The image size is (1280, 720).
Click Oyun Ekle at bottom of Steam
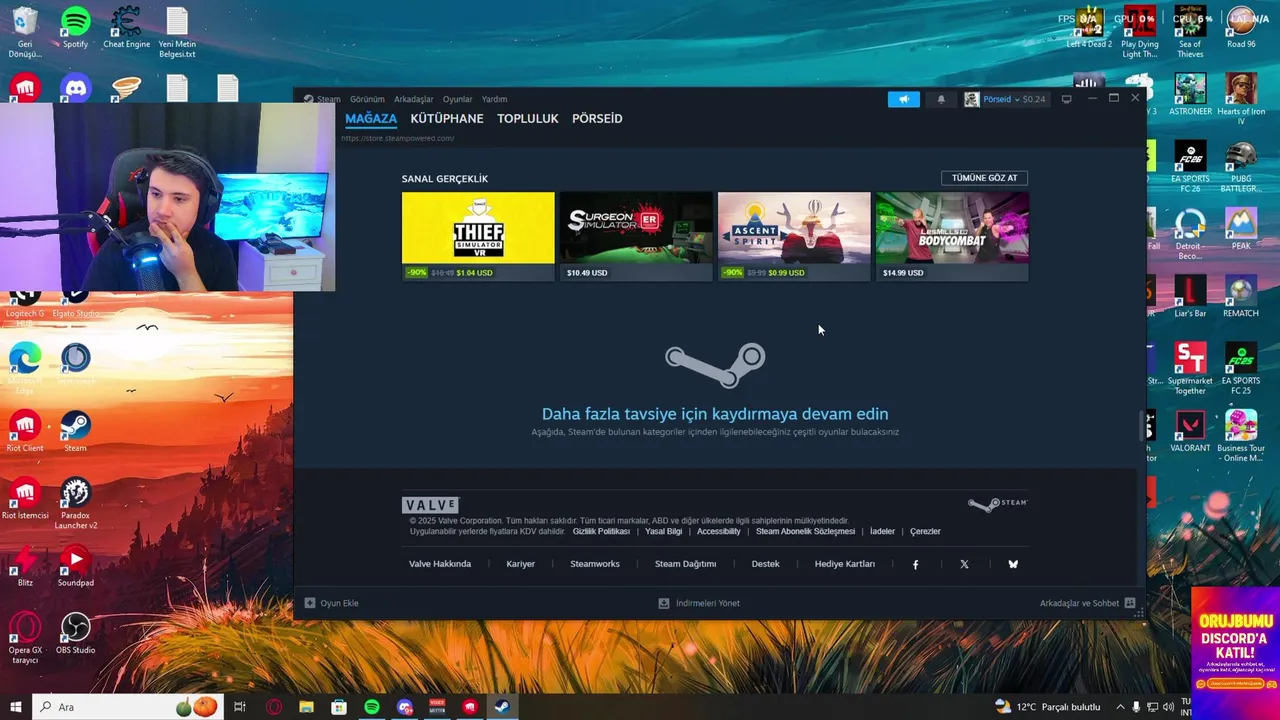pyautogui.click(x=331, y=603)
